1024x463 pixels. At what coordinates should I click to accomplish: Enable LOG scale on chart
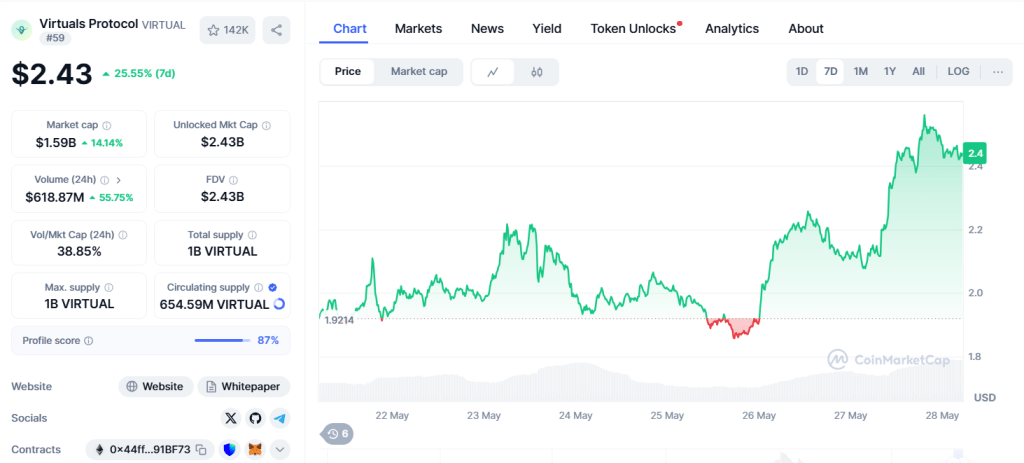(x=958, y=72)
